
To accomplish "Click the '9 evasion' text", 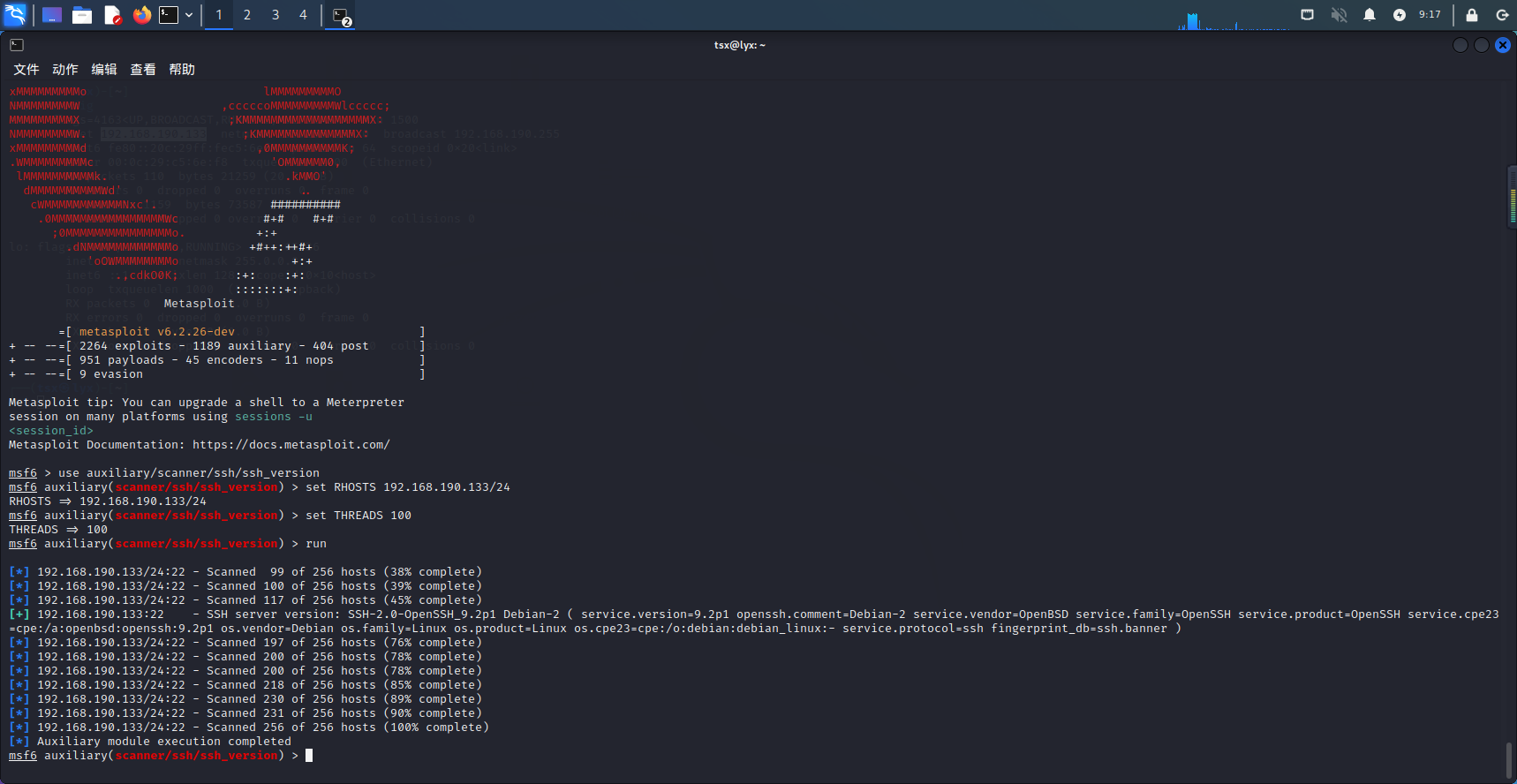I will tap(111, 374).
